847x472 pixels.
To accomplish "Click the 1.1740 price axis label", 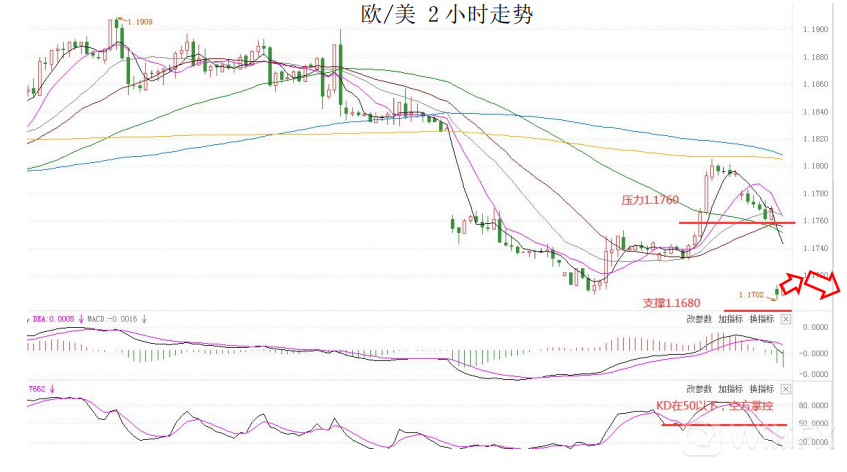I will (x=815, y=248).
